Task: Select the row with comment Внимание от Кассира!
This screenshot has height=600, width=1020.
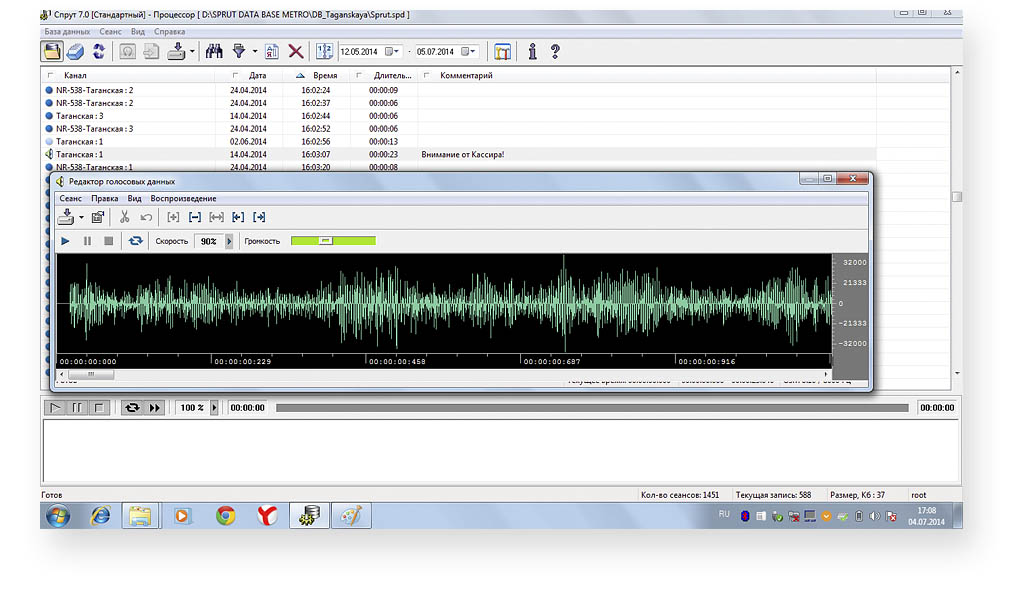Action: (460, 155)
